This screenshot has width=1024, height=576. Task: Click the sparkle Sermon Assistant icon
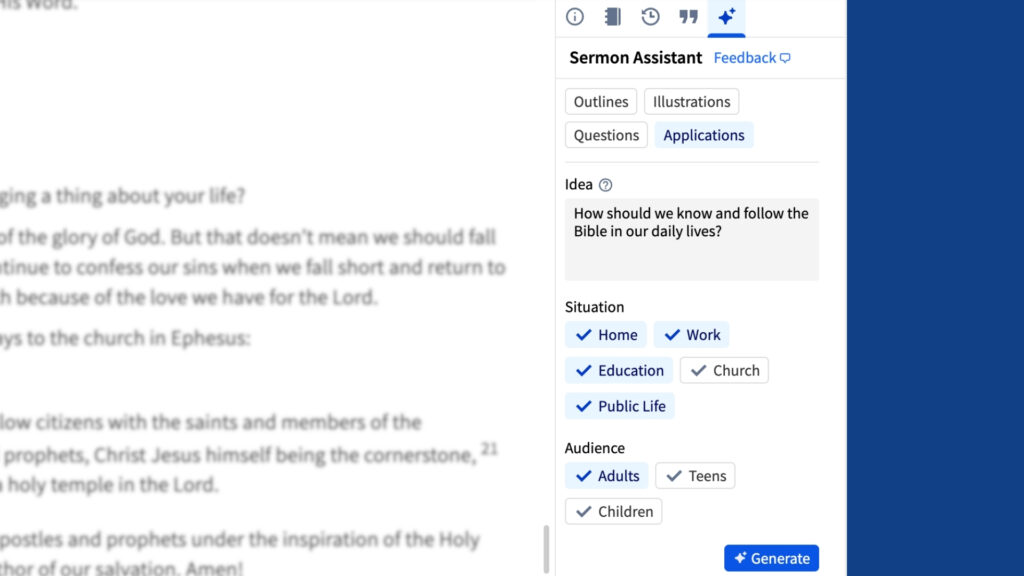click(727, 17)
